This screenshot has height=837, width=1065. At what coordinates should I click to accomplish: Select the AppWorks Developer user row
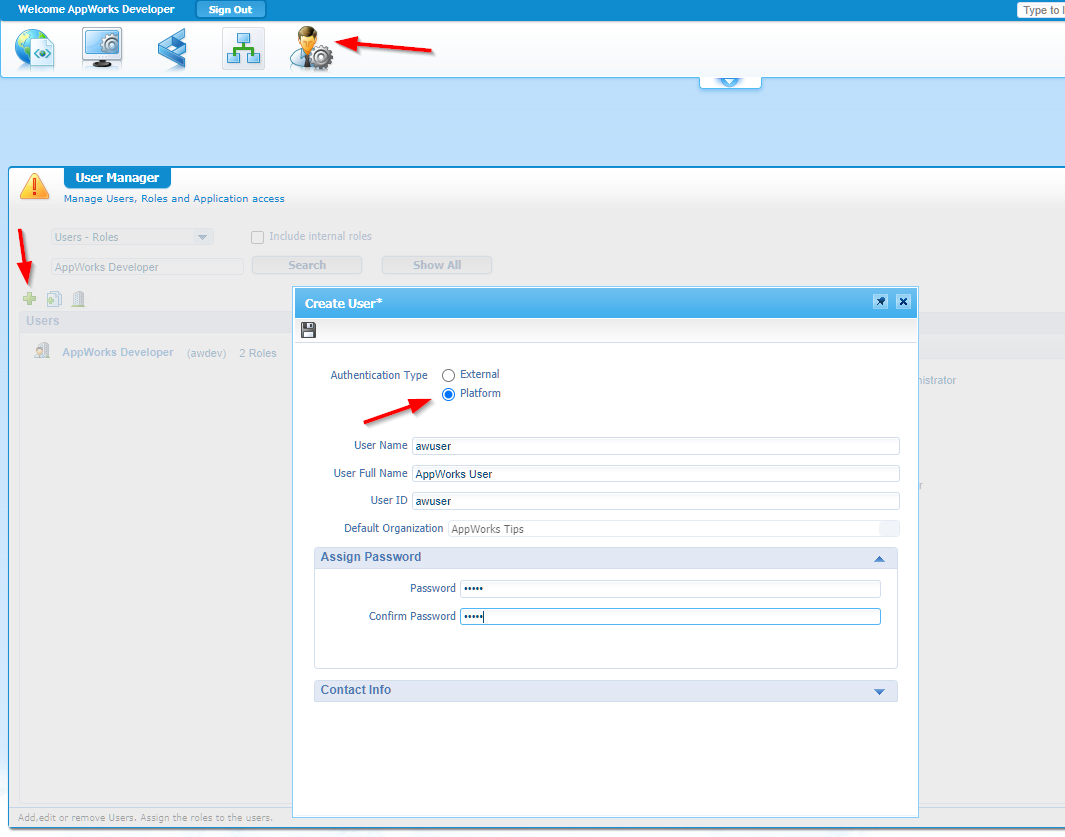(x=156, y=352)
